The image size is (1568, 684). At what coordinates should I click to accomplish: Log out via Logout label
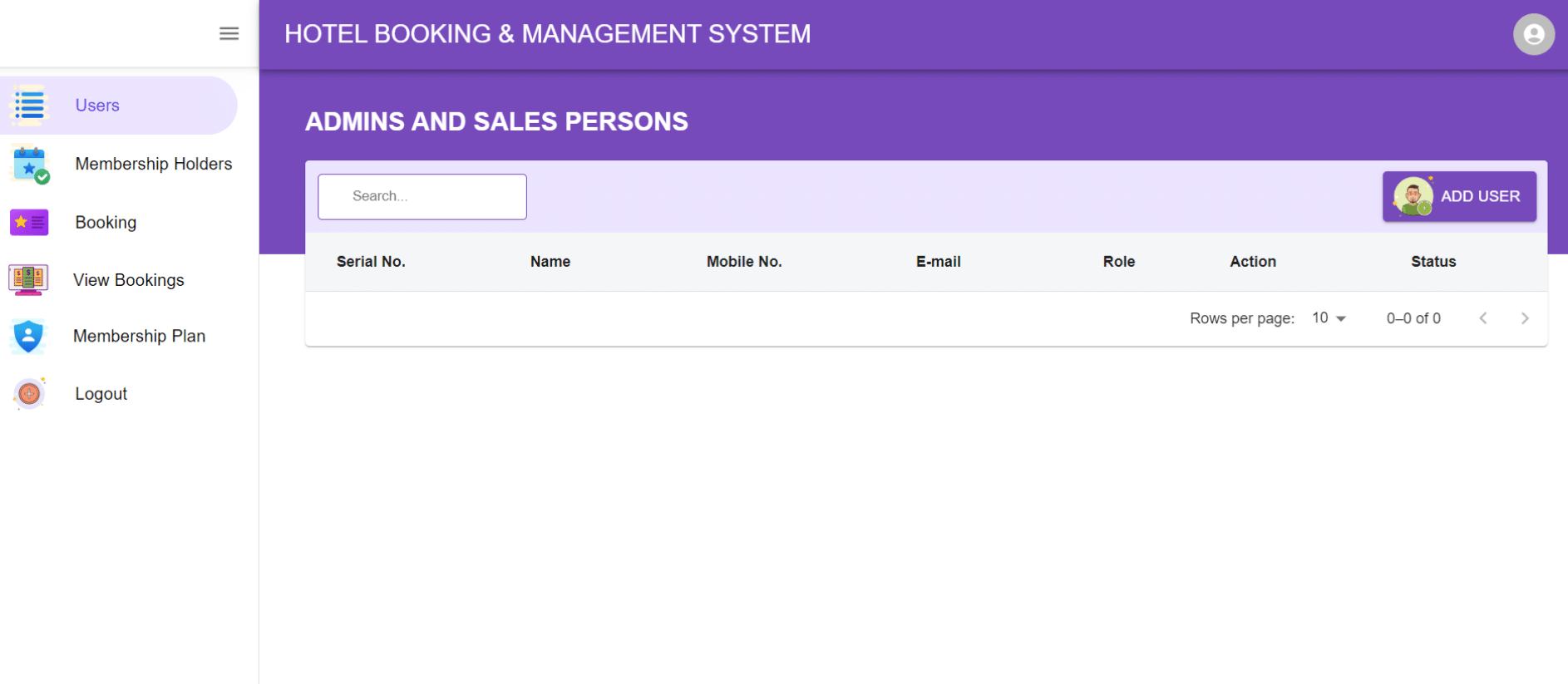(101, 394)
